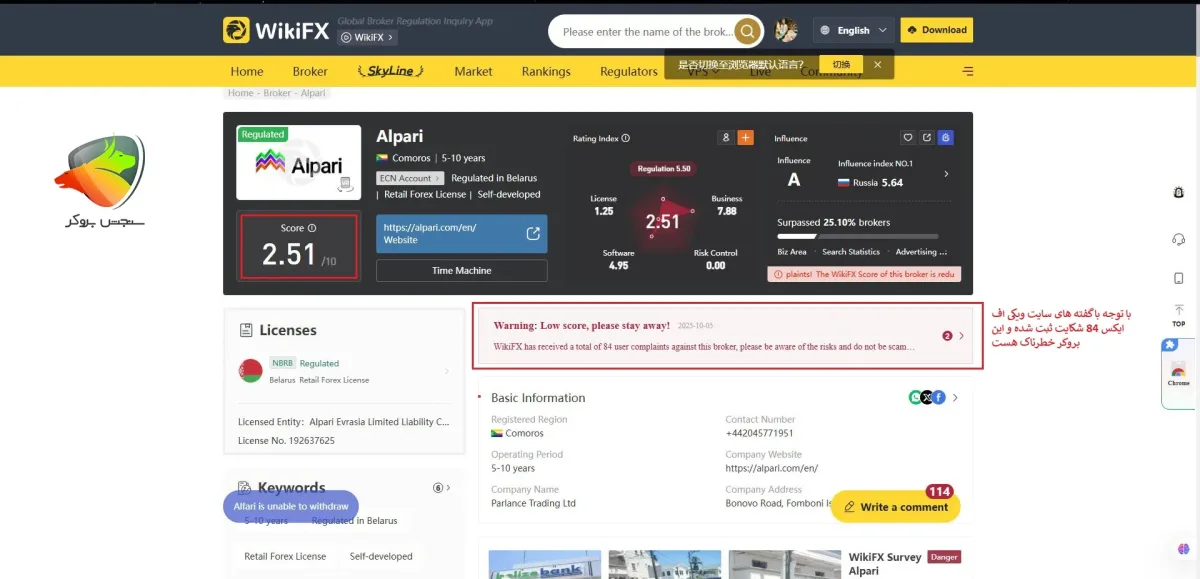Open the Market menu item

point(473,71)
